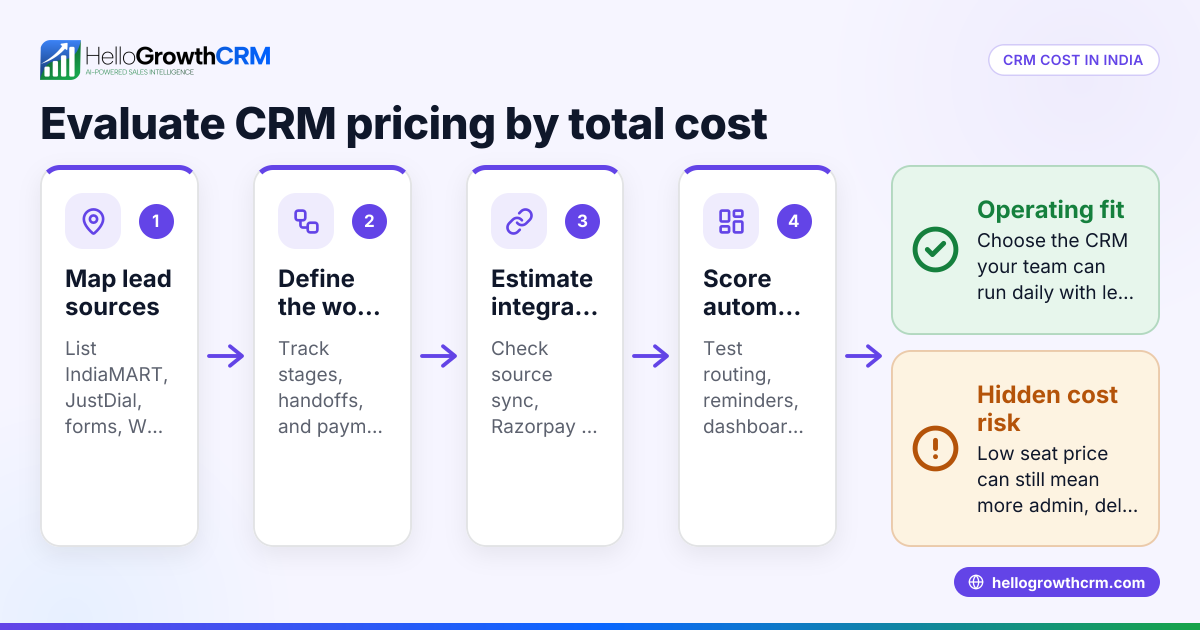Click the dashboard grid icon on Score card
This screenshot has height=630, width=1200.
pyautogui.click(x=731, y=221)
